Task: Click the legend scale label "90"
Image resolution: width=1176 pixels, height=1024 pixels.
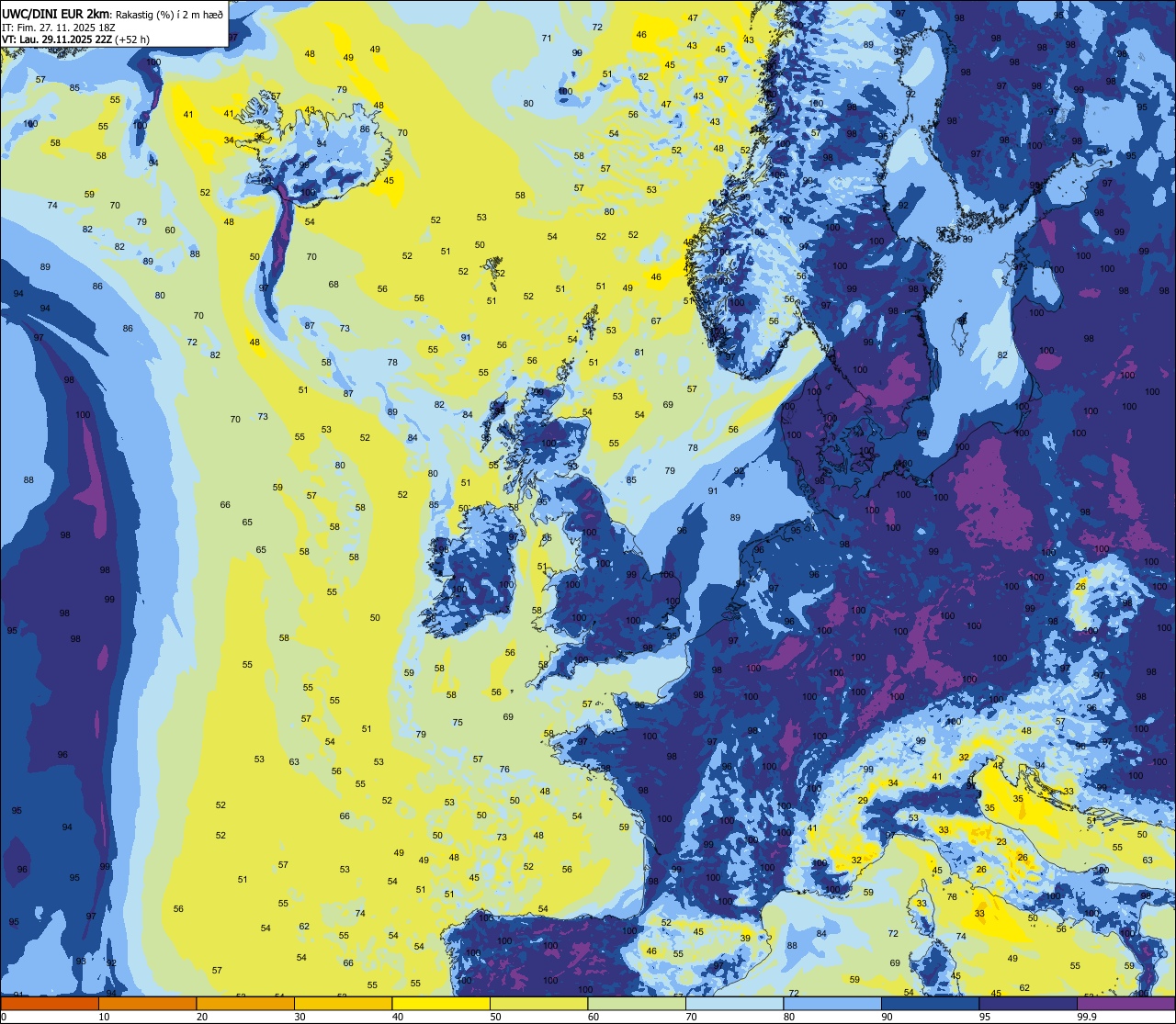Action: 887,1017
